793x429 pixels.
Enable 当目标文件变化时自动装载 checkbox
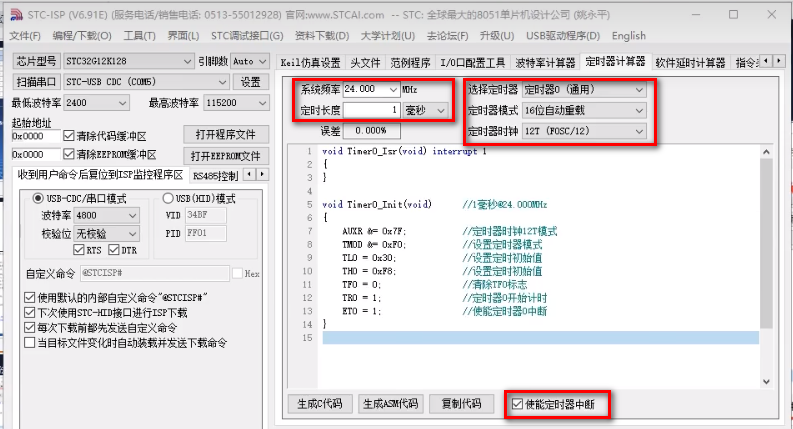click(x=30, y=342)
